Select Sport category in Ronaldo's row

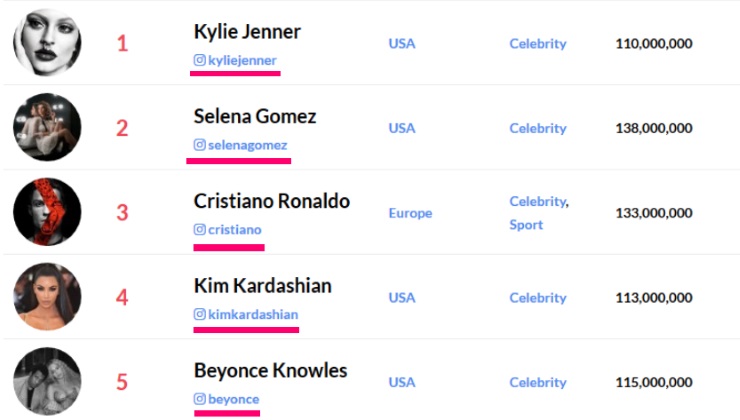tap(526, 225)
